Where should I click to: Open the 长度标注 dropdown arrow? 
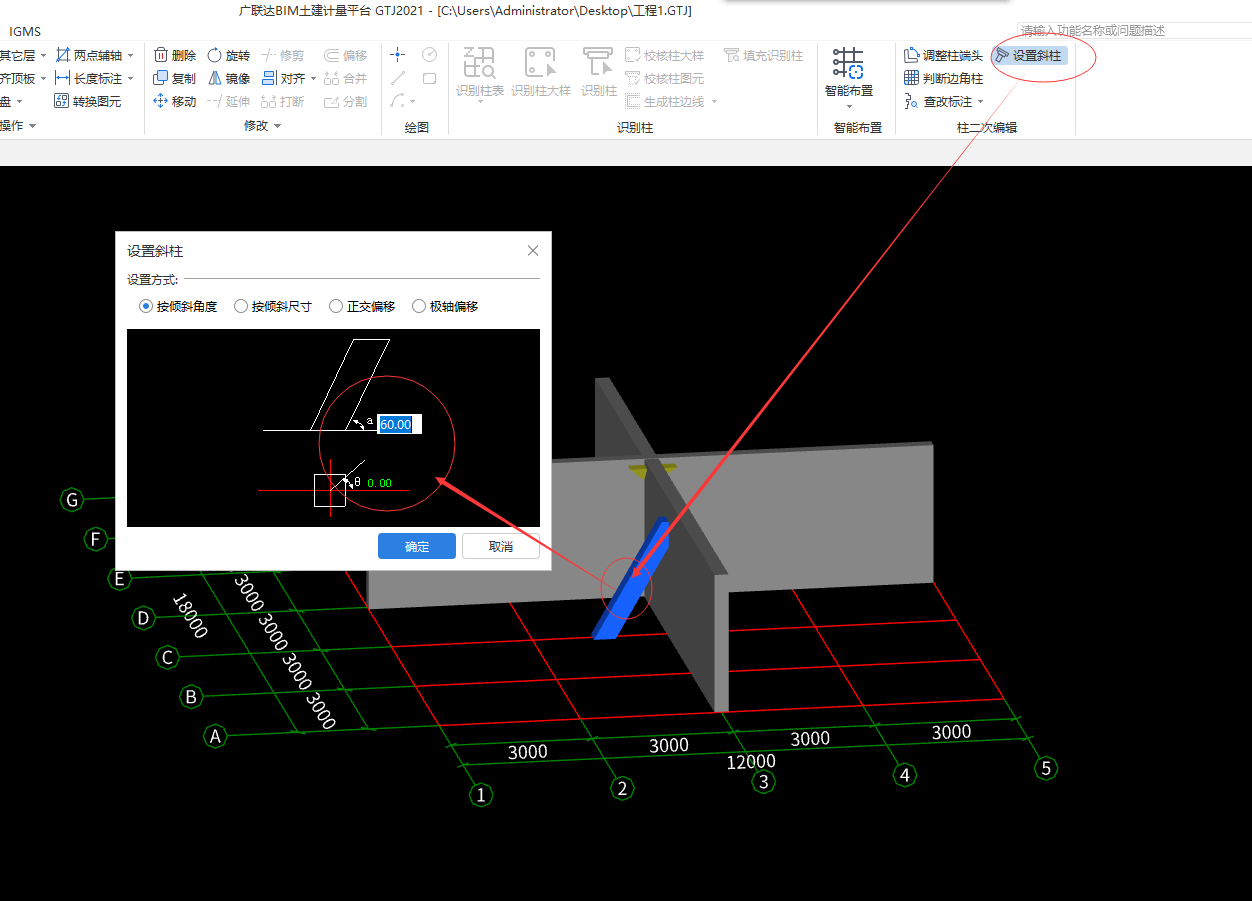coord(130,79)
